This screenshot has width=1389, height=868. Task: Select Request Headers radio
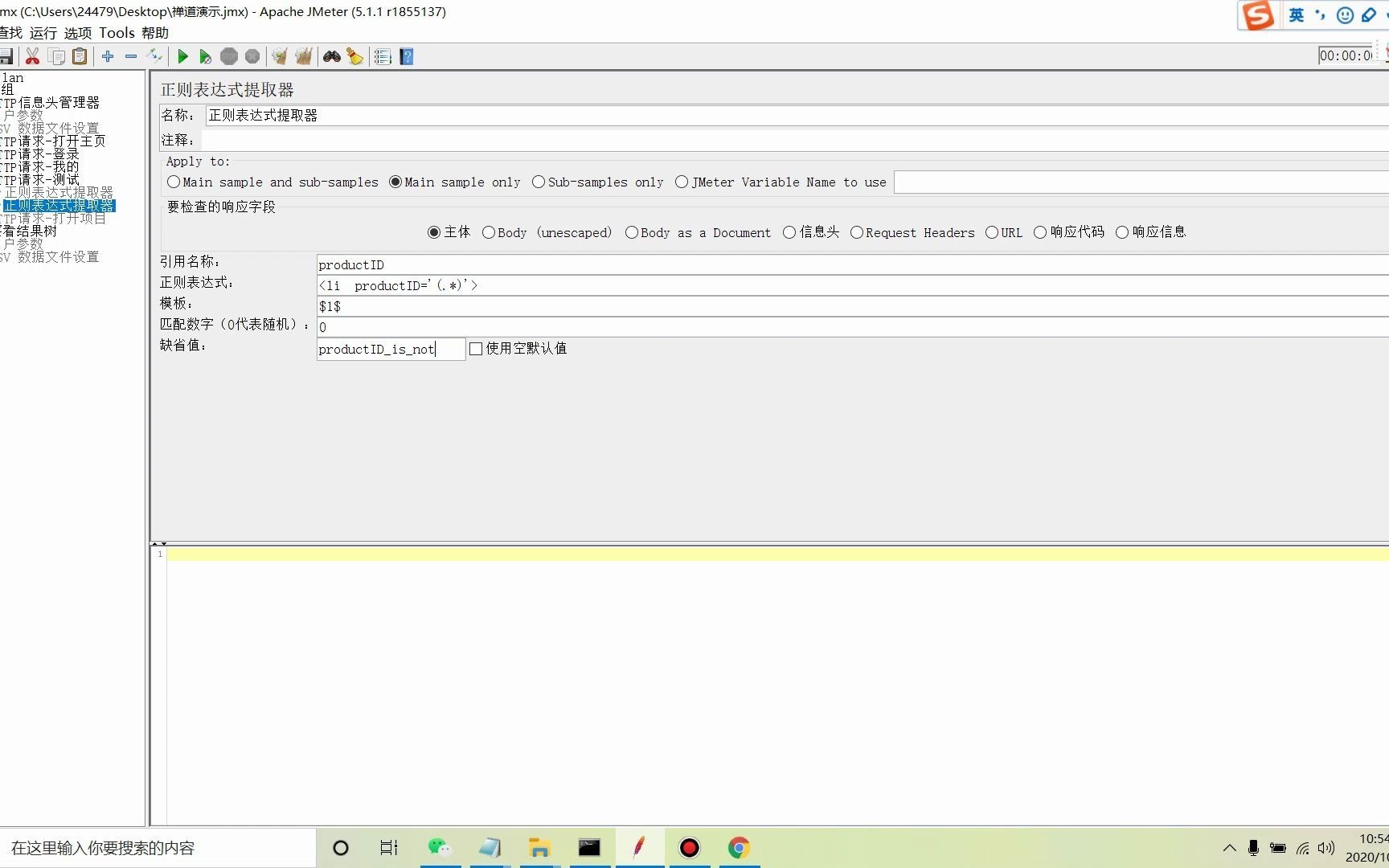(912, 232)
